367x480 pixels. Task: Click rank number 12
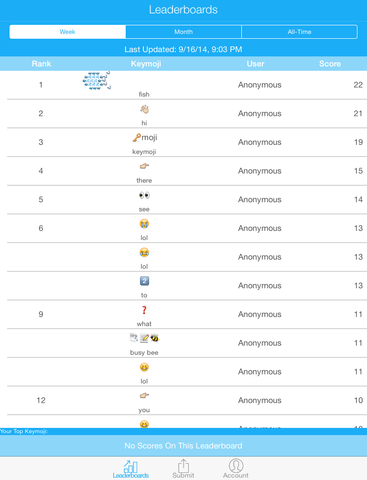click(x=41, y=400)
